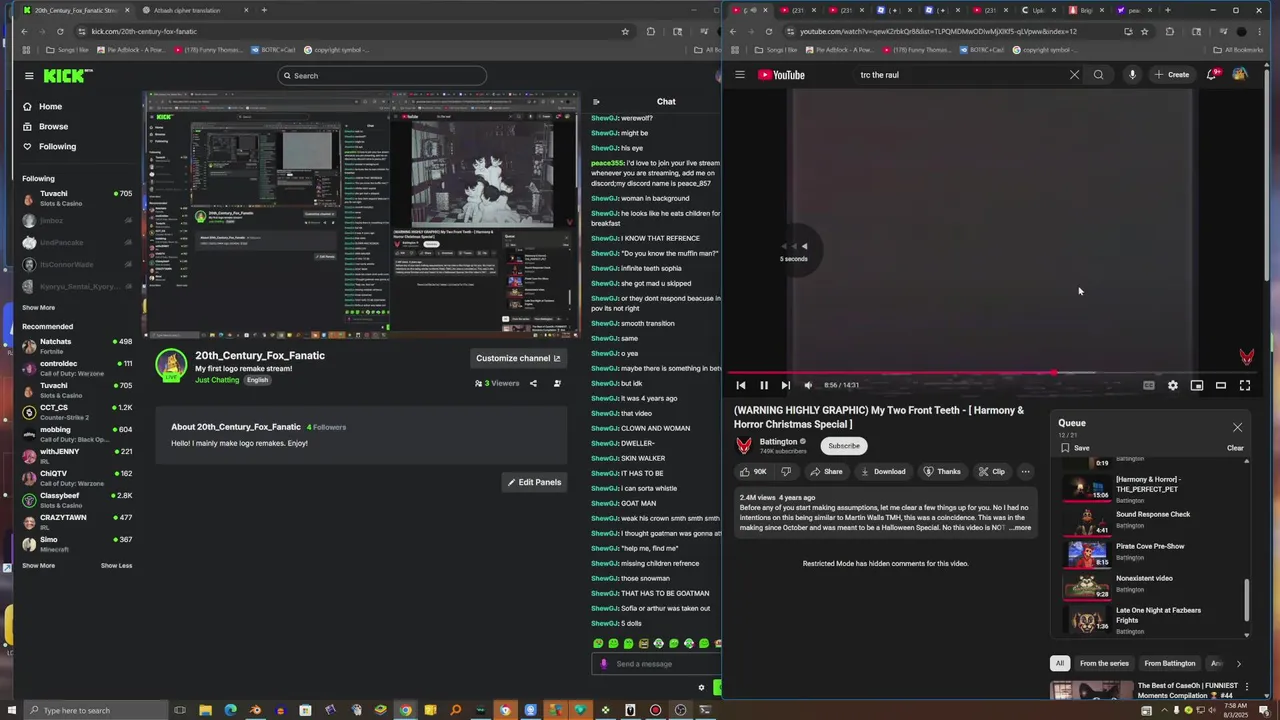The width and height of the screenshot is (1280, 720).
Task: Mute the YouTube video volume
Action: (809, 385)
